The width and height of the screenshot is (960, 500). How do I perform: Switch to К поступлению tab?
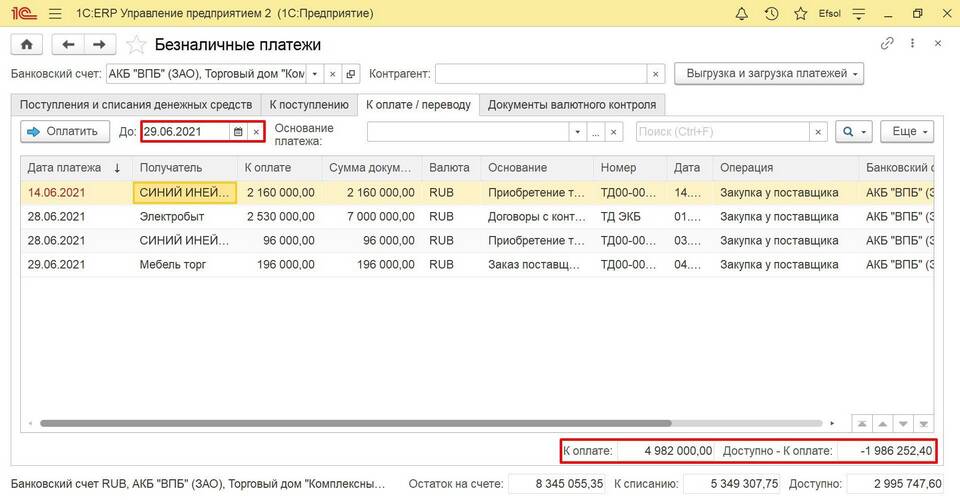pyautogui.click(x=309, y=105)
